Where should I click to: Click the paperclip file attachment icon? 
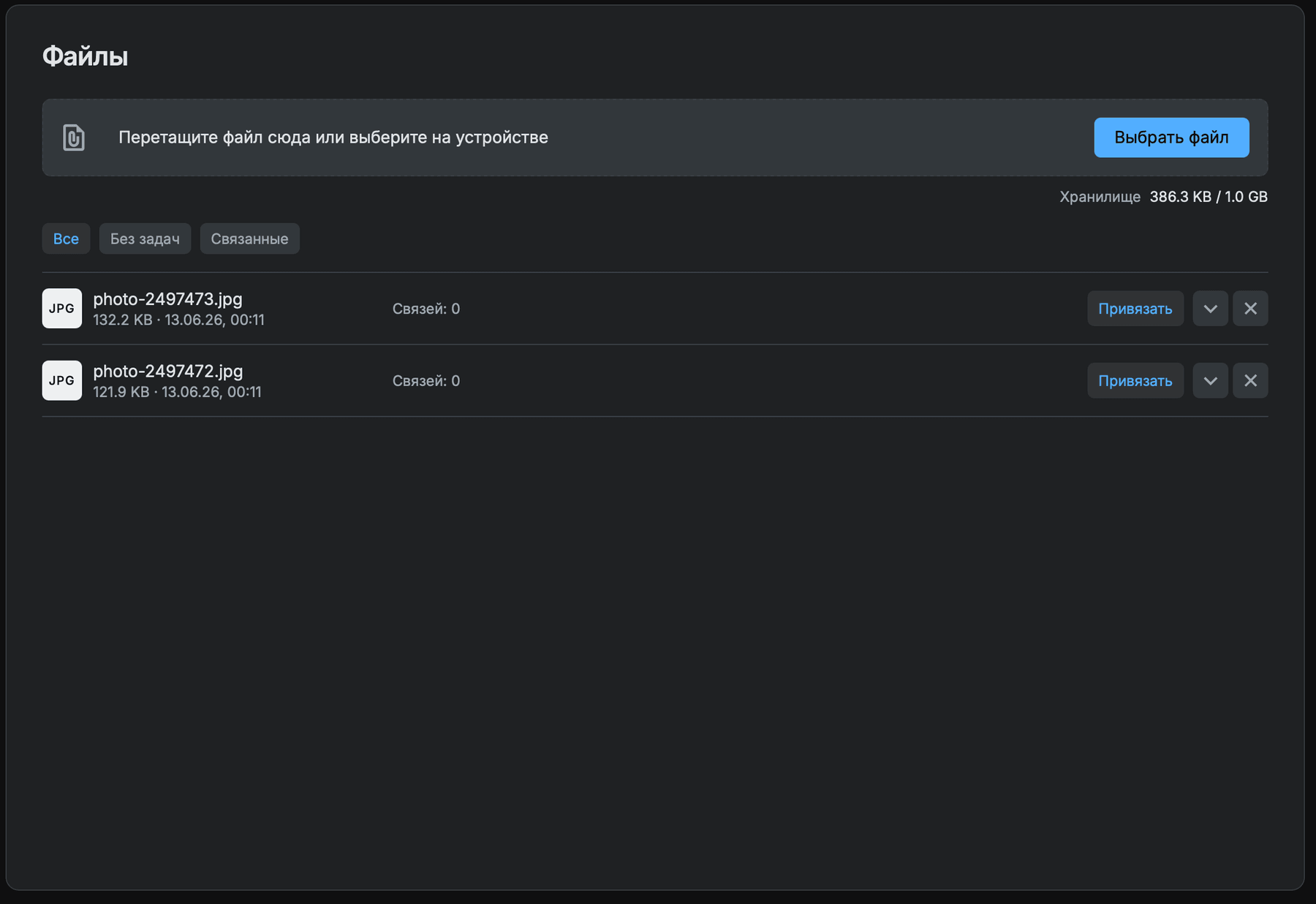tap(74, 138)
